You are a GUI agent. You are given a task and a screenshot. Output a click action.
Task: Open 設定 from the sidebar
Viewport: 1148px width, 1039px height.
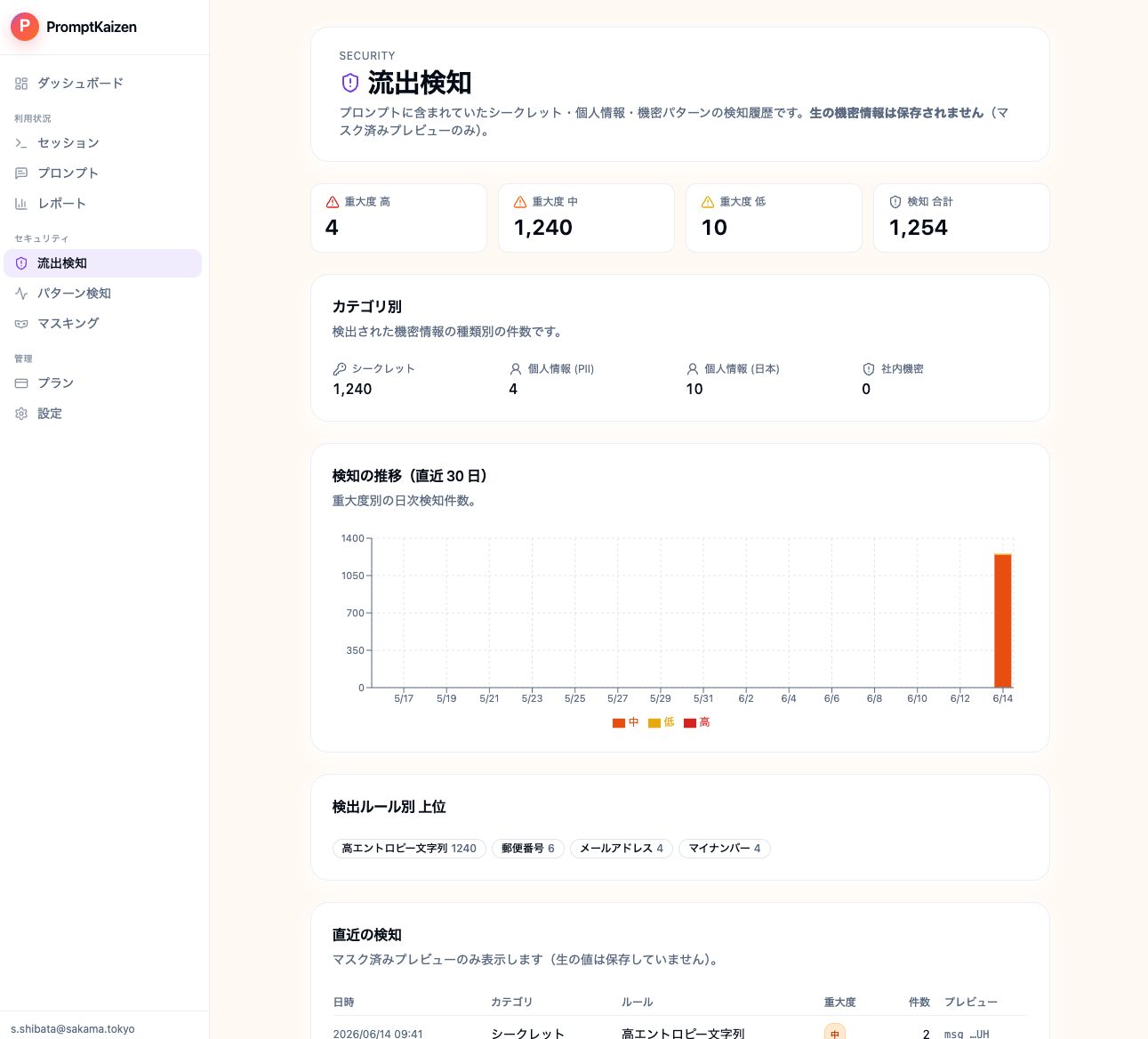[x=103, y=414]
